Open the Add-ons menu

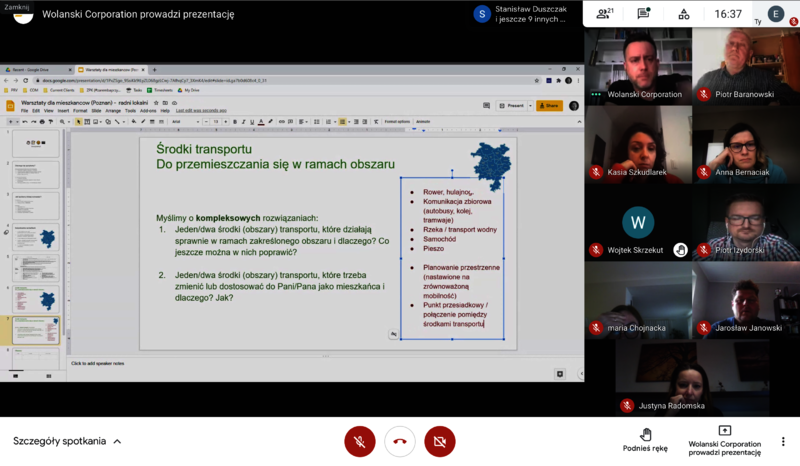point(148,110)
